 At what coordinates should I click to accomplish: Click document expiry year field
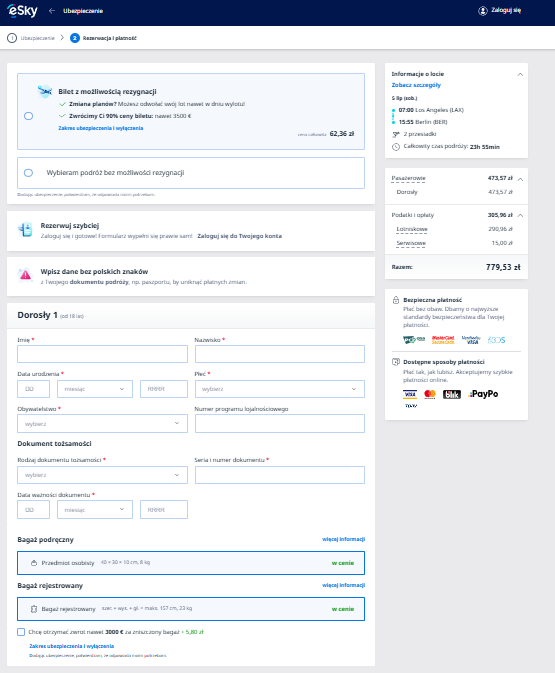click(x=164, y=509)
